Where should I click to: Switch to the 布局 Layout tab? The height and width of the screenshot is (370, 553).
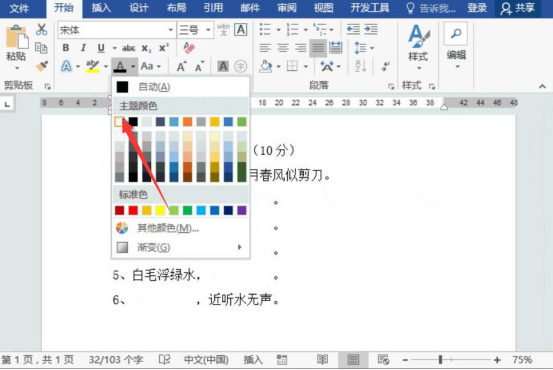pyautogui.click(x=176, y=8)
